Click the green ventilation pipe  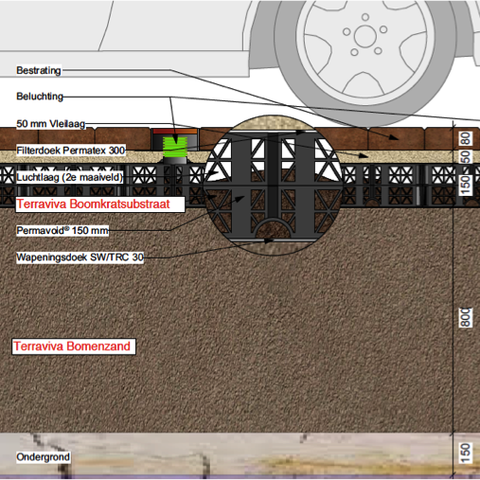175,146
